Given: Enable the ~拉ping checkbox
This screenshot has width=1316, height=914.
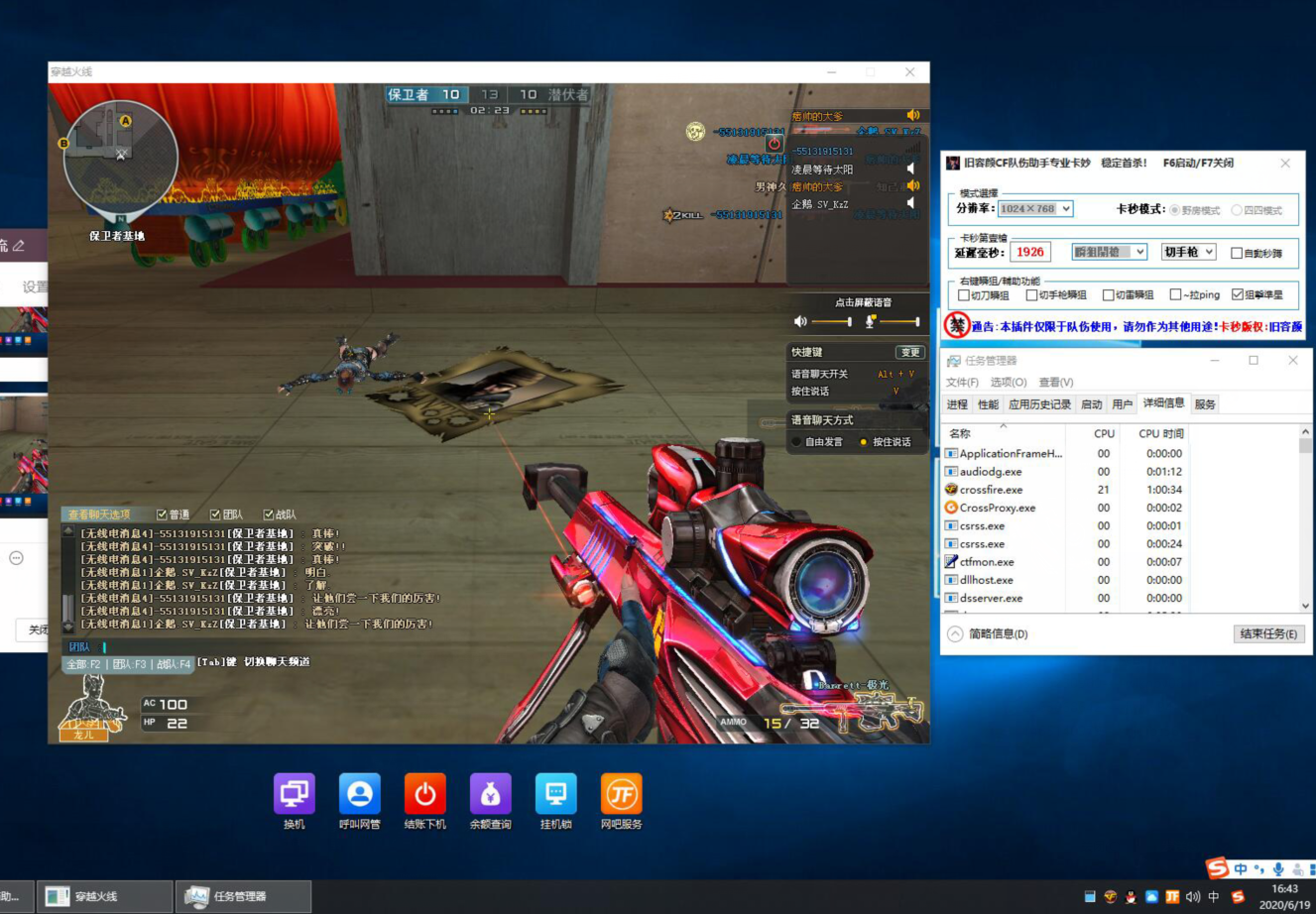Looking at the screenshot, I should [x=1175, y=294].
